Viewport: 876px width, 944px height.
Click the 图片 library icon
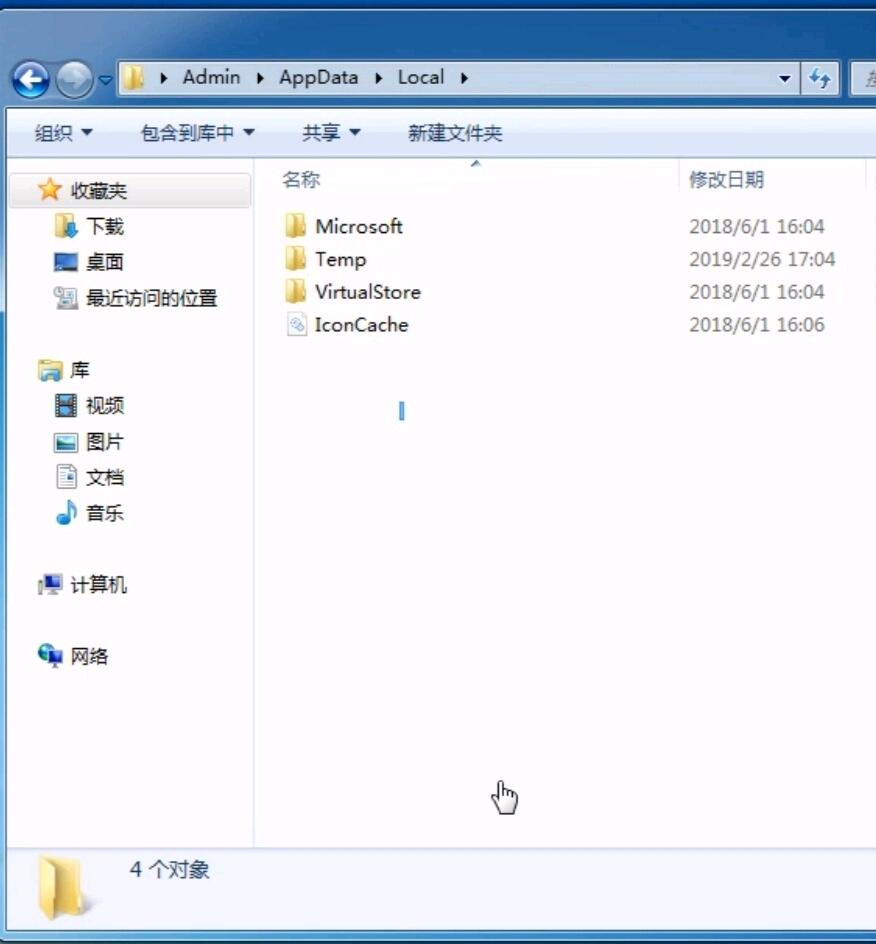66,442
